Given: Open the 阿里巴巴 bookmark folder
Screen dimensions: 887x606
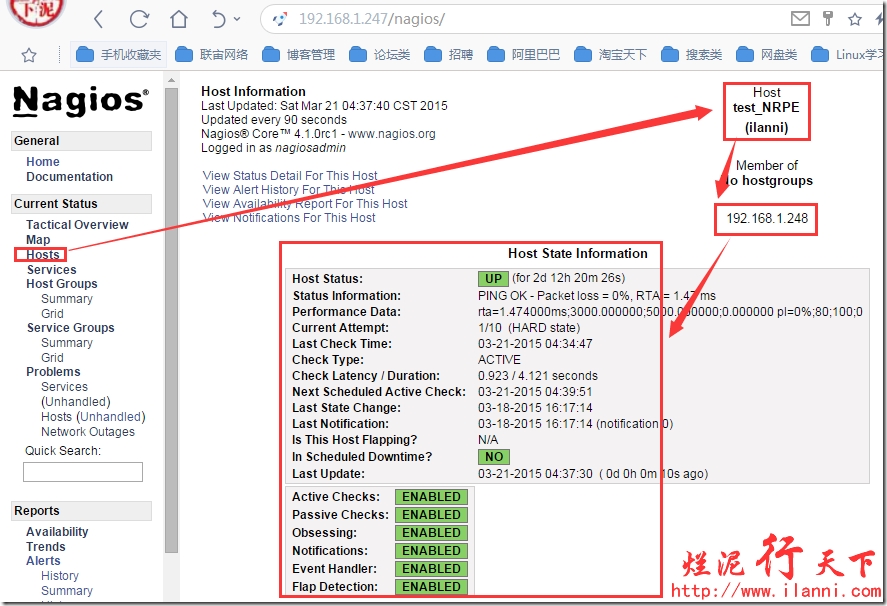Looking at the screenshot, I should (524, 55).
